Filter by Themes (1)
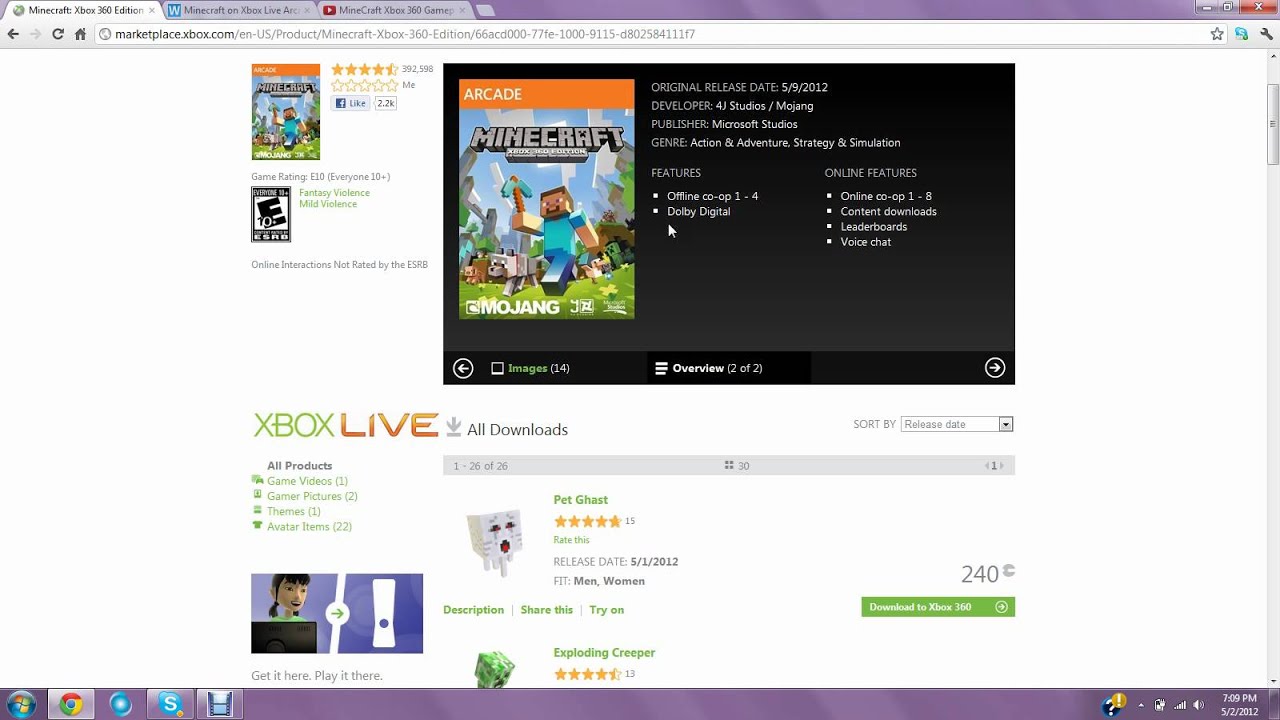This screenshot has width=1280, height=720. [294, 511]
